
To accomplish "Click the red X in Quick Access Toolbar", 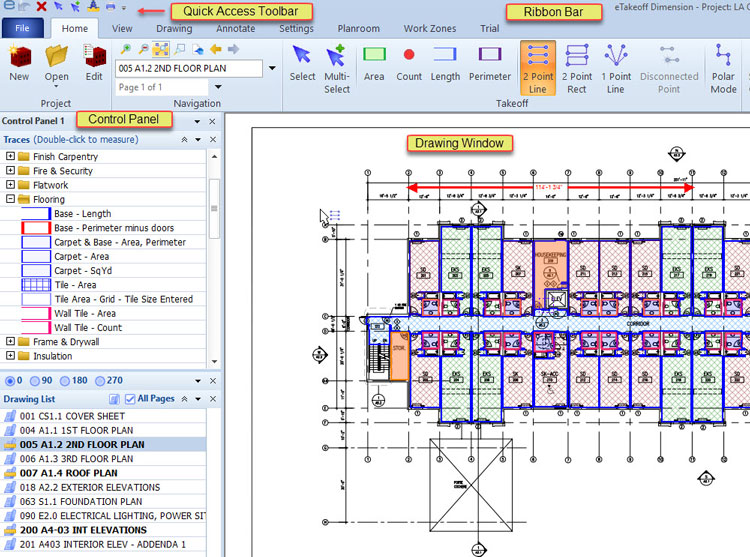I will 42,7.
